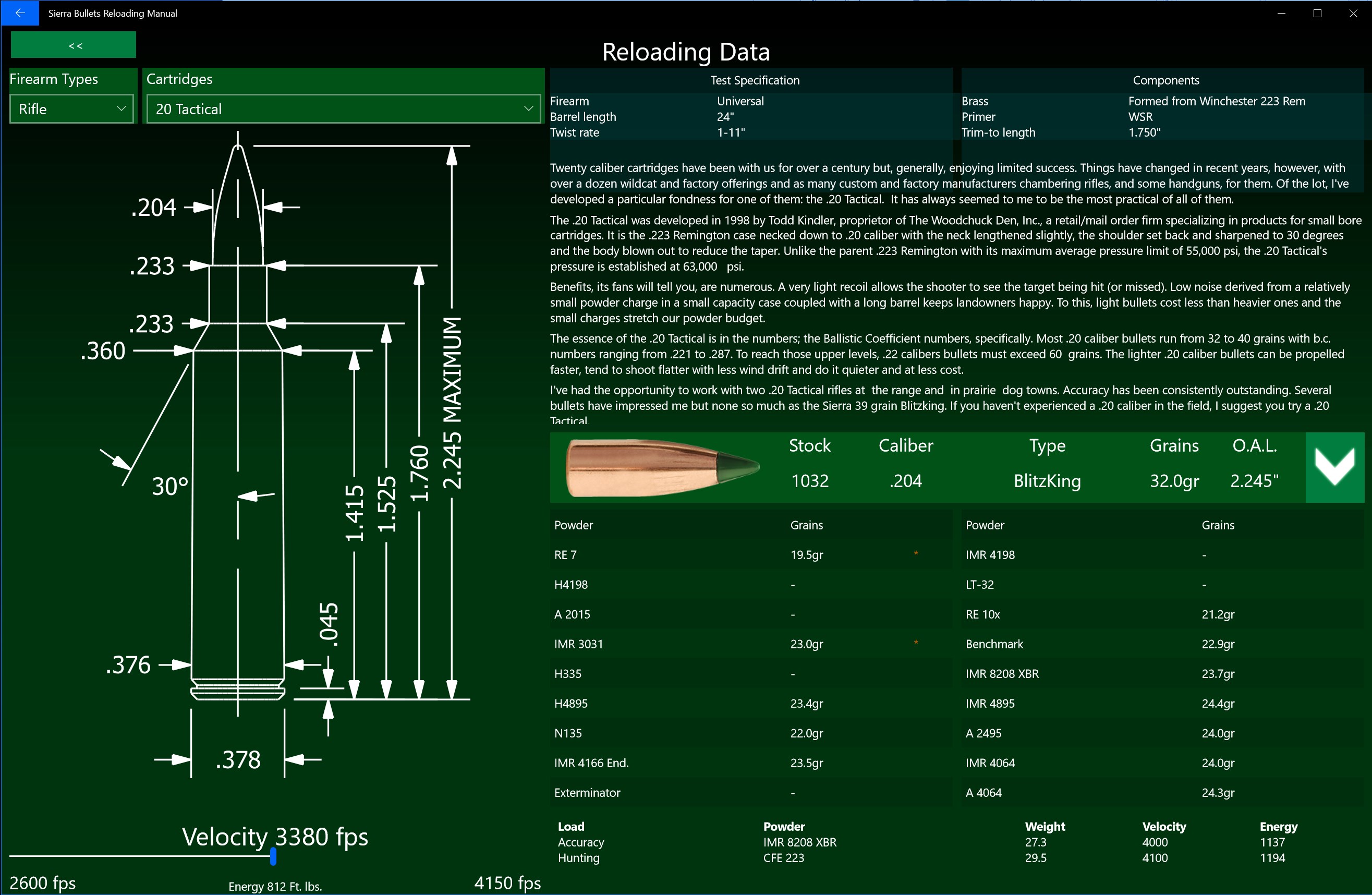Click the Accuracy load row
Screen dimensions: 1372x895
(x=581, y=842)
